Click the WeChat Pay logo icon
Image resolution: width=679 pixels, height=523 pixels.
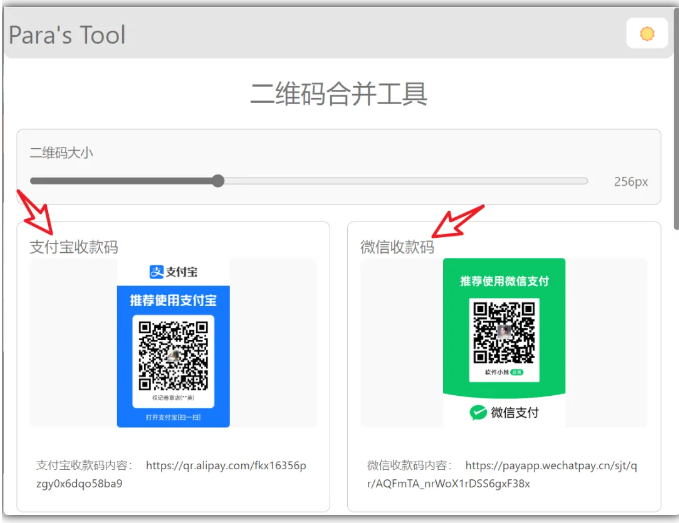click(478, 413)
